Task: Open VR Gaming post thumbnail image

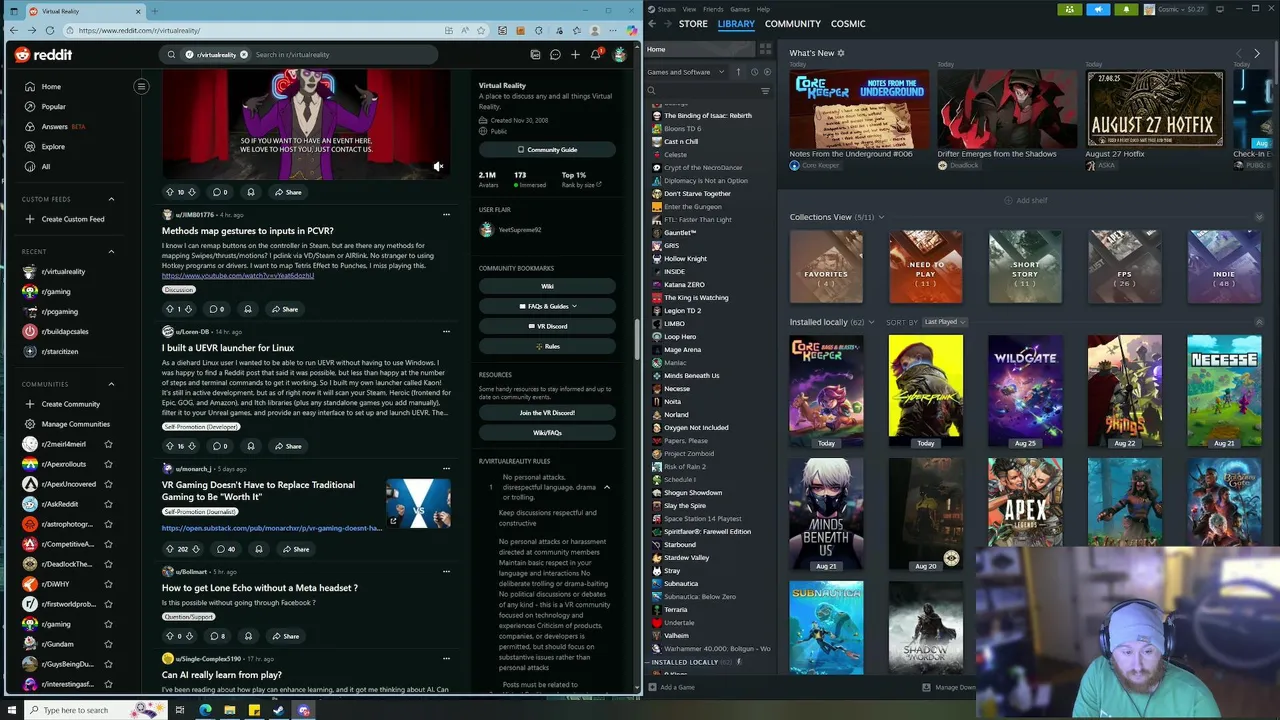Action: coord(418,503)
